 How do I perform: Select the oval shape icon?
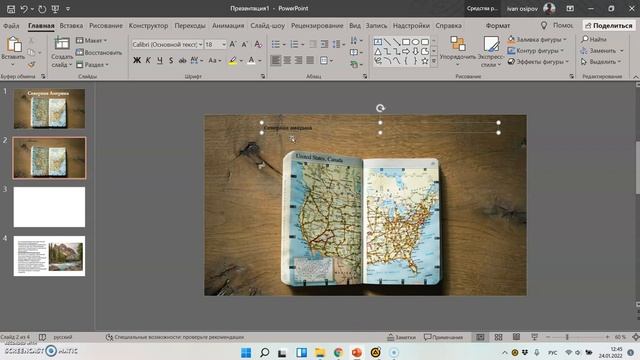(x=416, y=42)
